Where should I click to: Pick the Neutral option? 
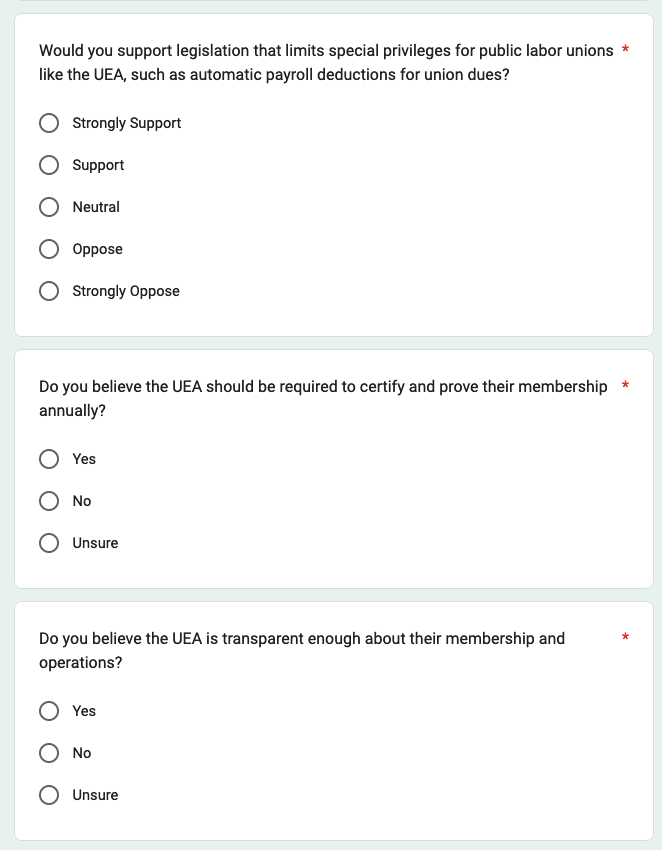(49, 207)
